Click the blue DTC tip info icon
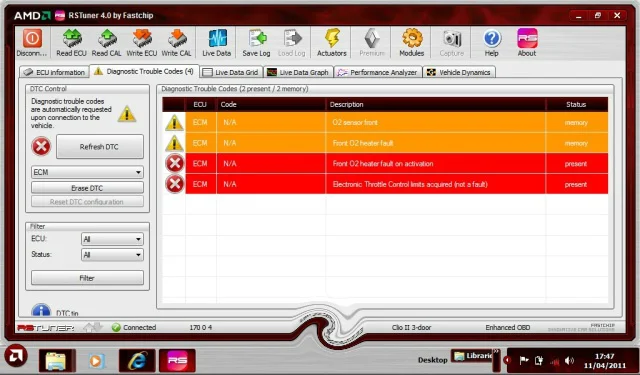Screen dimensions: 640x375 pos(41,310)
